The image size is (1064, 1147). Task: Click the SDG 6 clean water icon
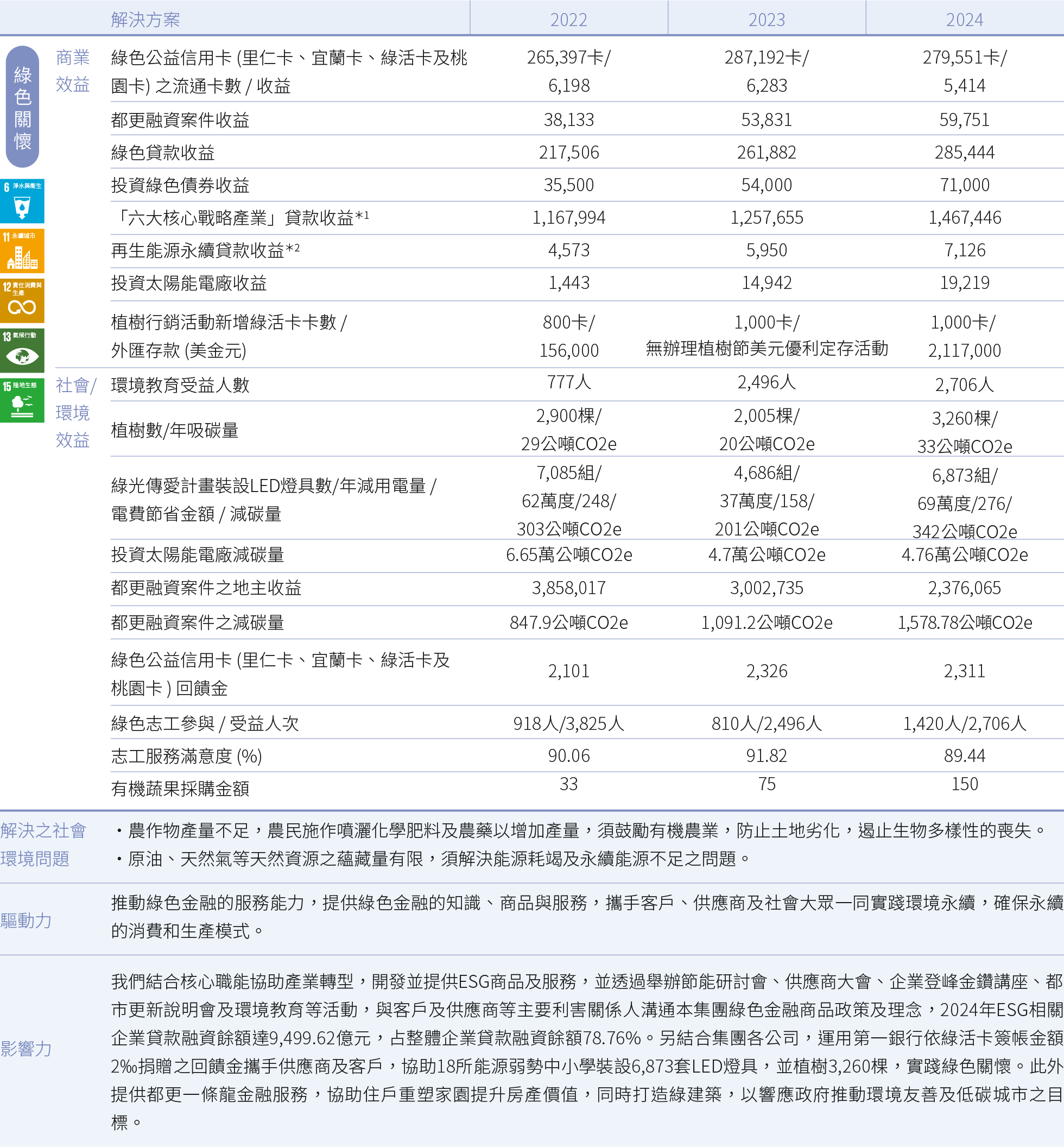tap(22, 201)
